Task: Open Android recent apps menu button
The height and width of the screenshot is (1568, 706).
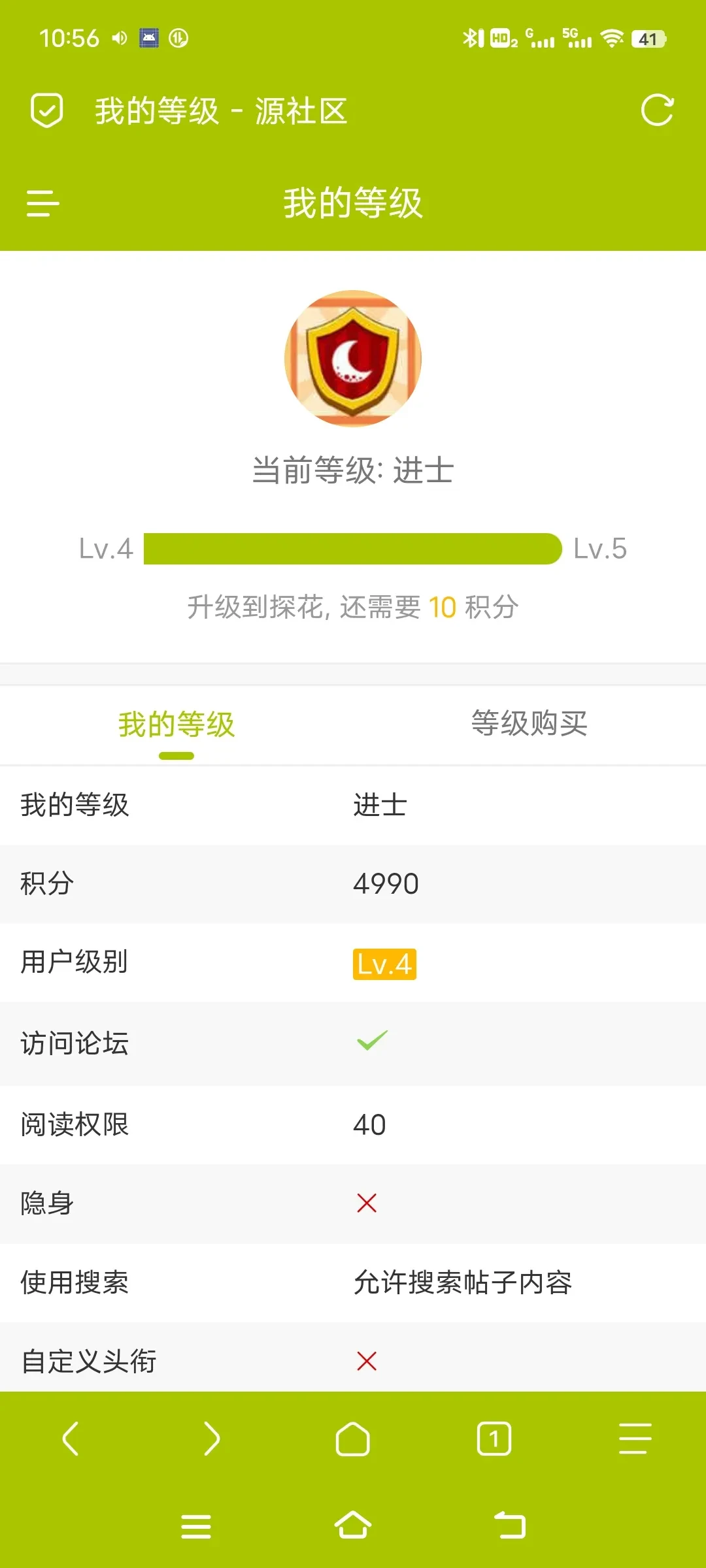Action: point(196,1526)
